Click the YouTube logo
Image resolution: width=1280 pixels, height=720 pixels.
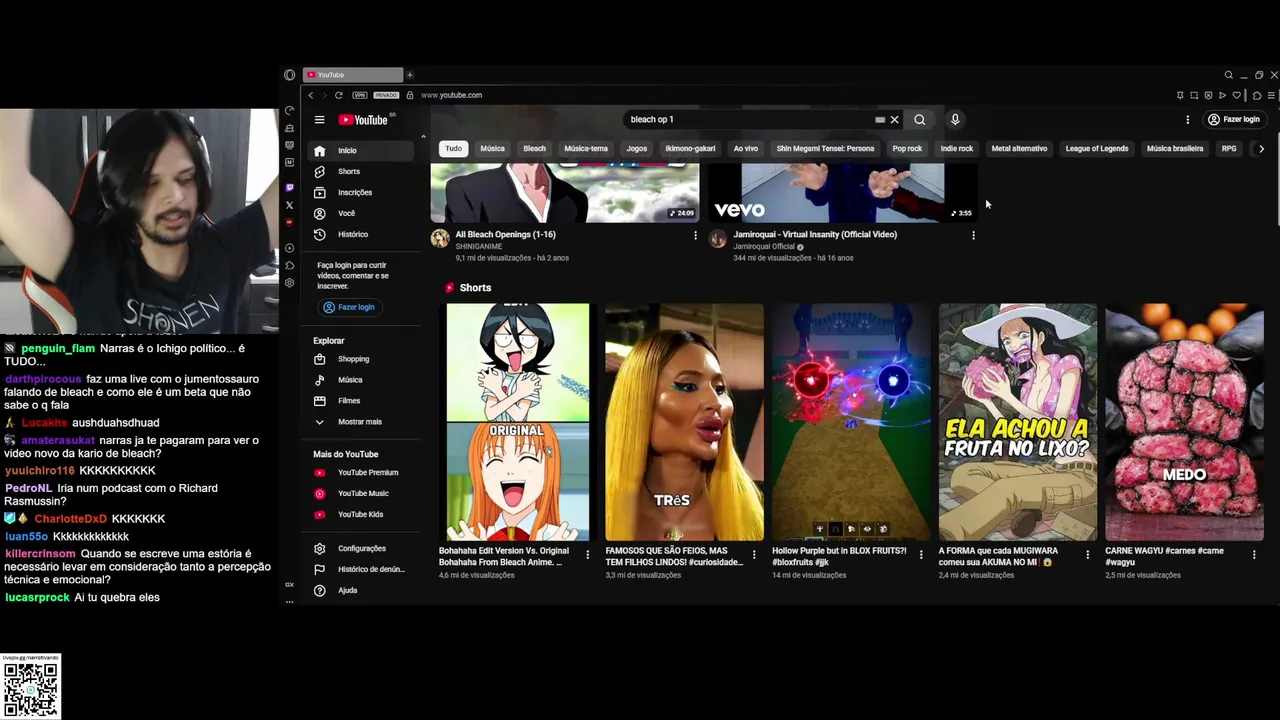pos(365,120)
